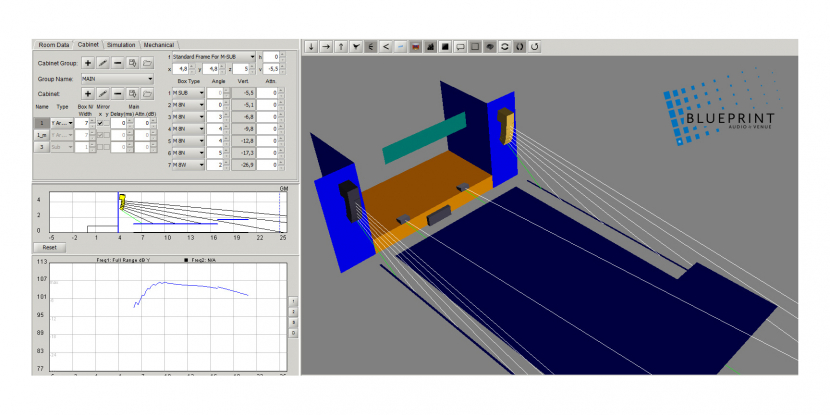Image resolution: width=830 pixels, height=415 pixels.
Task: Click the single-arrow reset rotation icon
Action: point(535,47)
